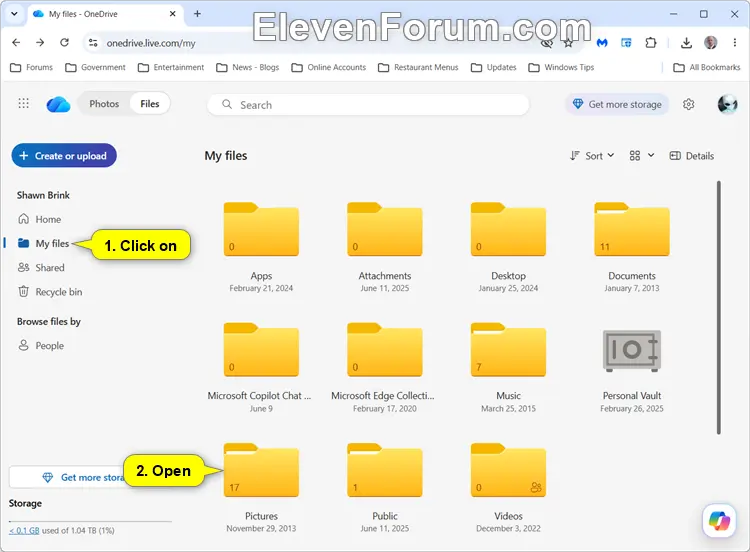
Task: Open the Microsoft apps launcher grid
Action: (23, 103)
